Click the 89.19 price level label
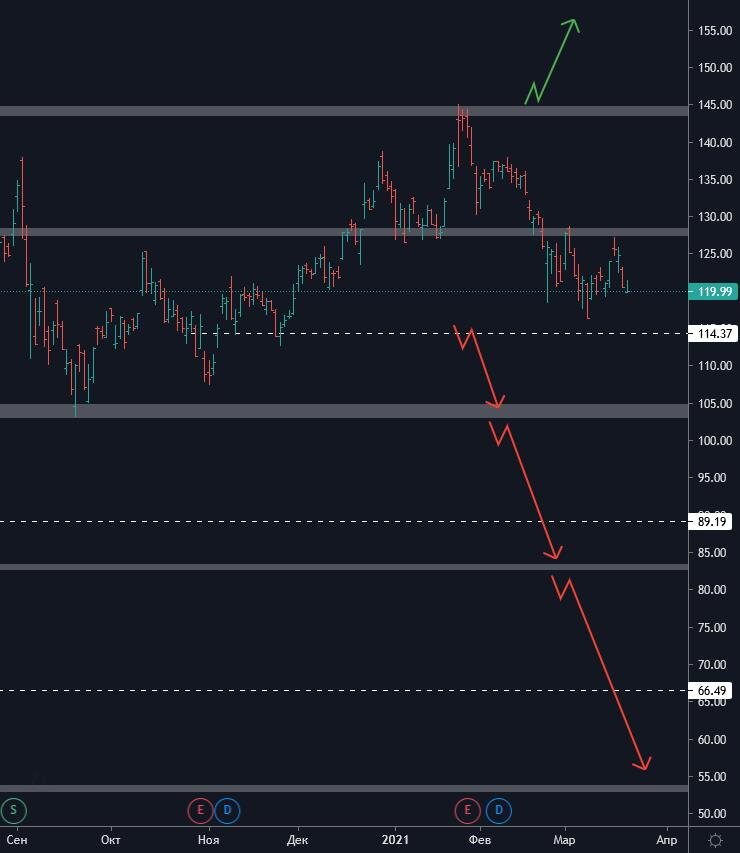 point(711,522)
